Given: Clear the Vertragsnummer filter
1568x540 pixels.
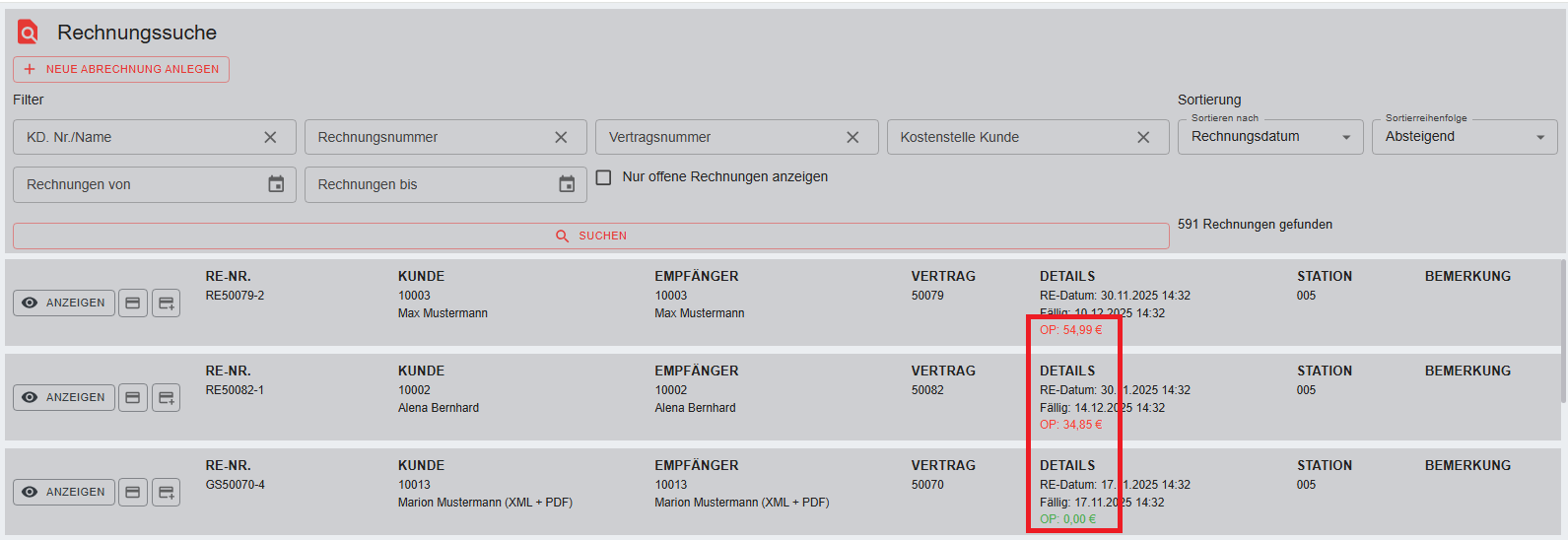Looking at the screenshot, I should click(x=852, y=137).
